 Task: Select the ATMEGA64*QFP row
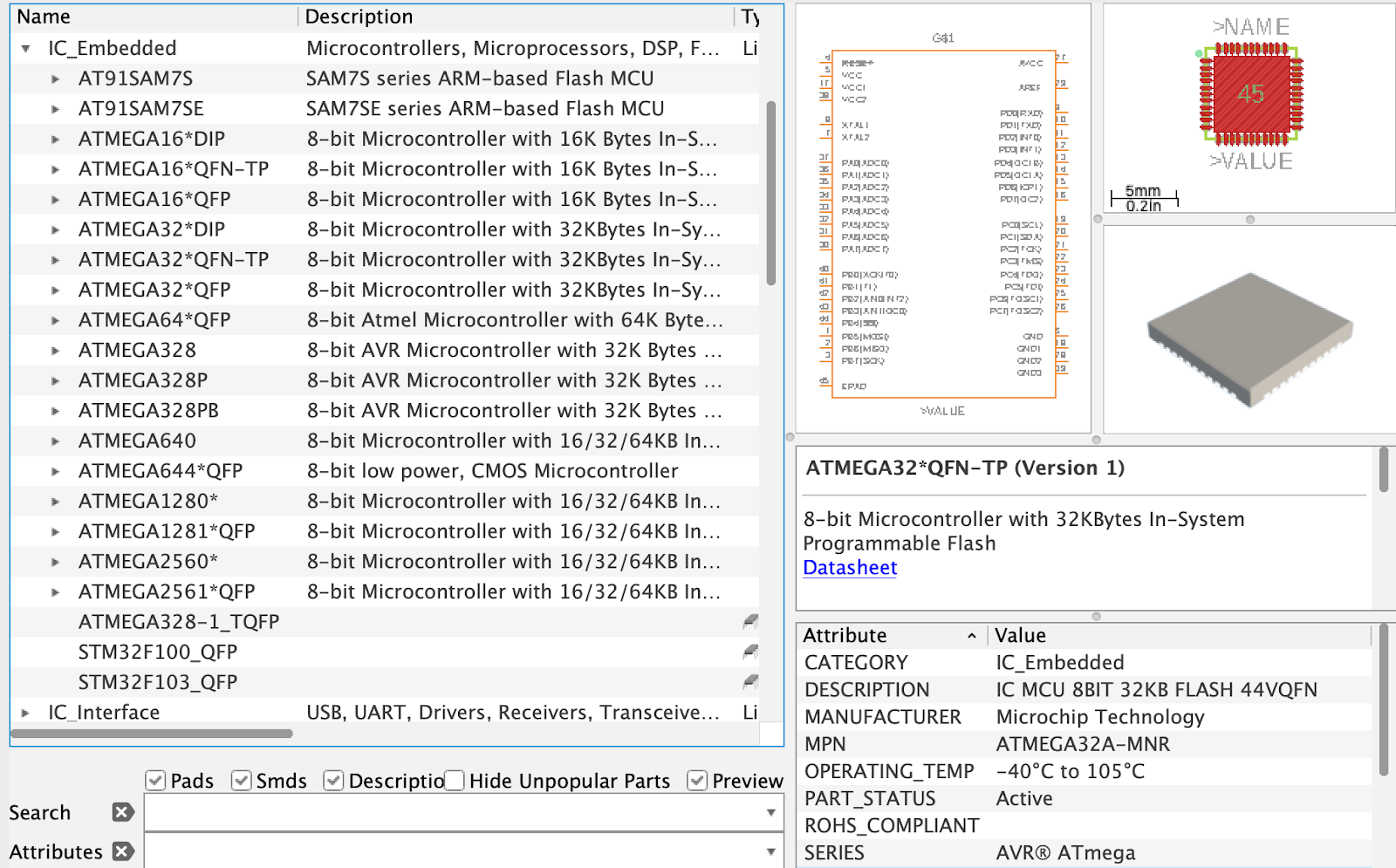coord(385,320)
